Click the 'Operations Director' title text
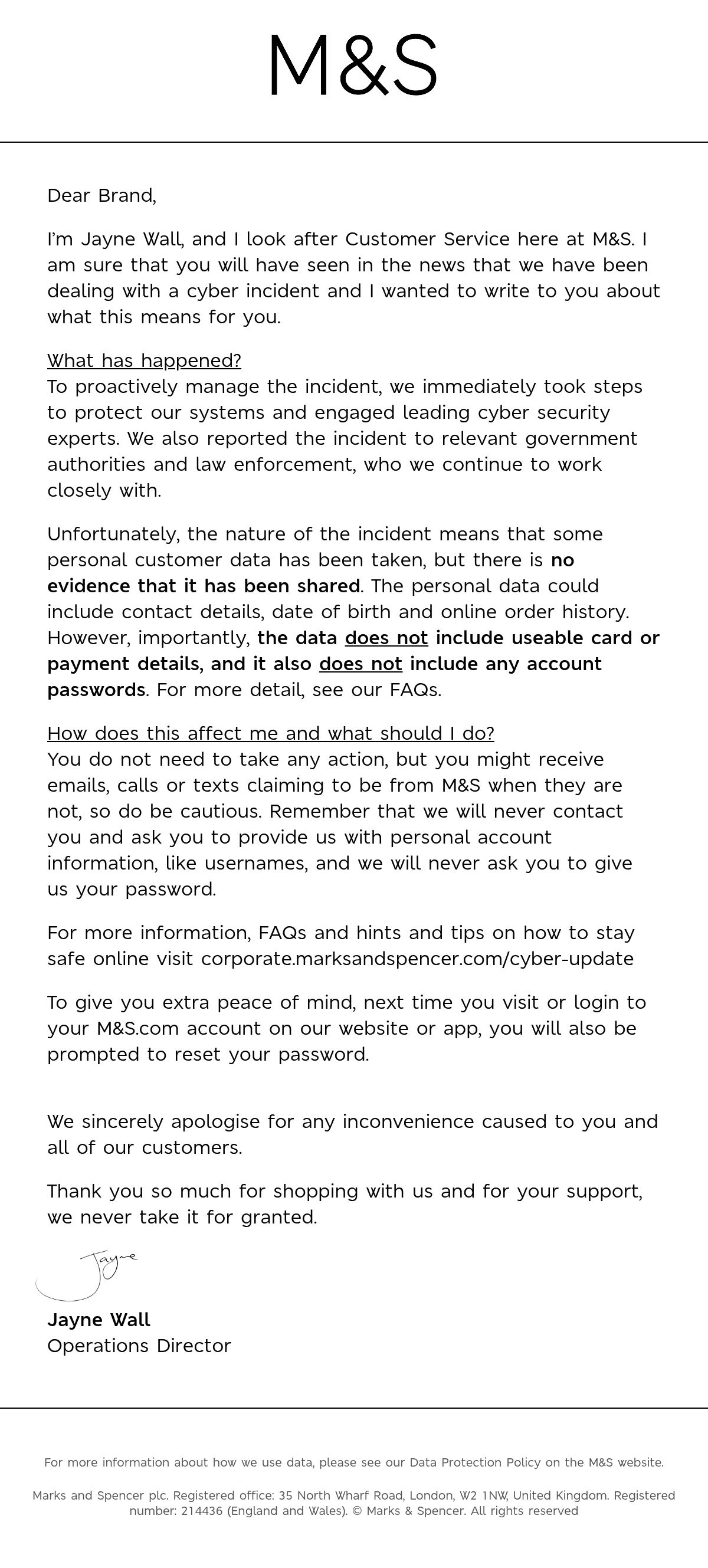Viewport: 708px width, 1568px height. point(139,1346)
